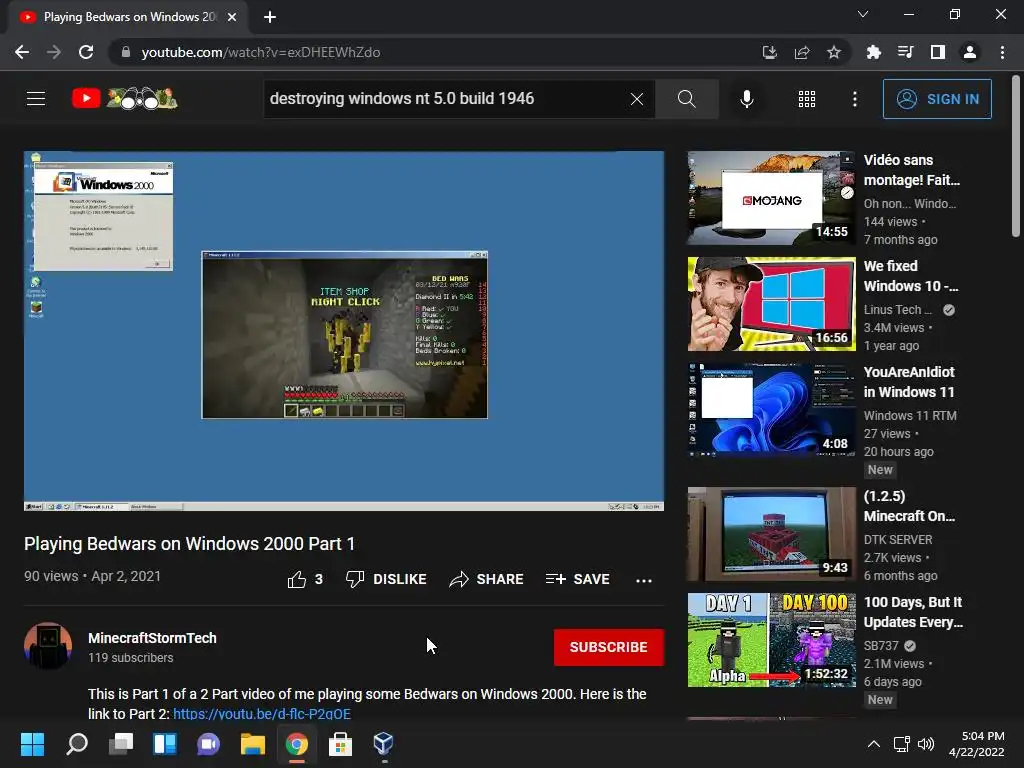
Task: Open VirtualBox from taskbar
Action: pyautogui.click(x=383, y=744)
